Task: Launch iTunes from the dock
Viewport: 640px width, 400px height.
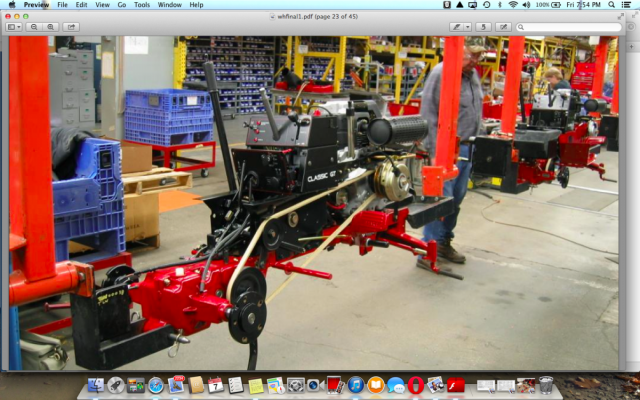Action: [355, 385]
